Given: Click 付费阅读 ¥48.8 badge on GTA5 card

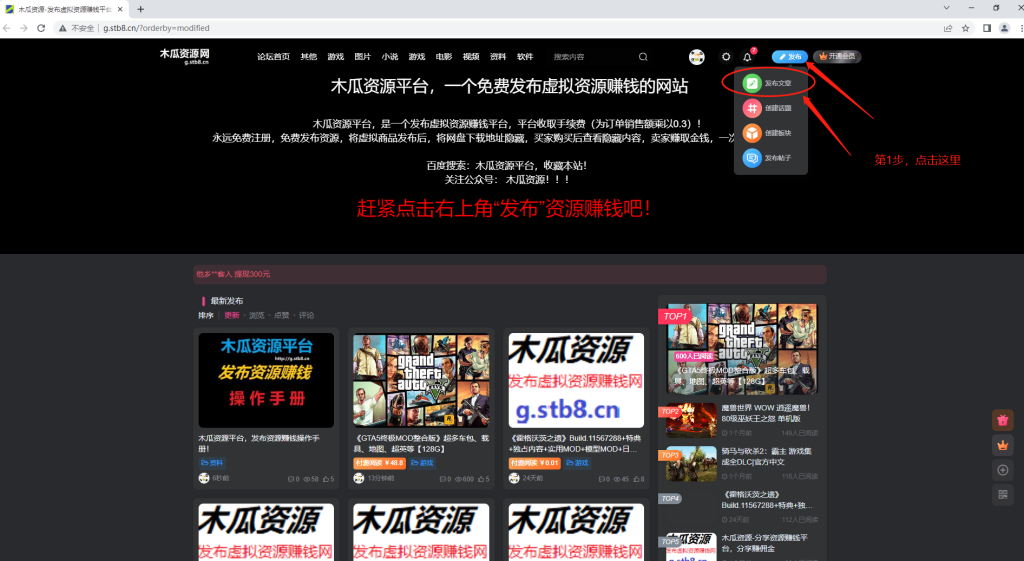Looking at the screenshot, I should click(379, 463).
